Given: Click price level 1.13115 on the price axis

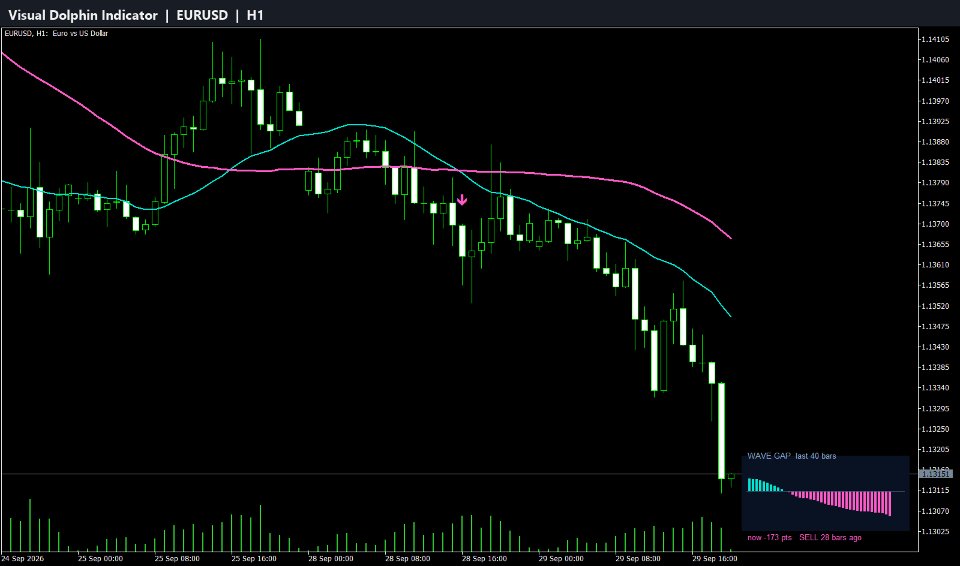Looking at the screenshot, I should click(934, 491).
